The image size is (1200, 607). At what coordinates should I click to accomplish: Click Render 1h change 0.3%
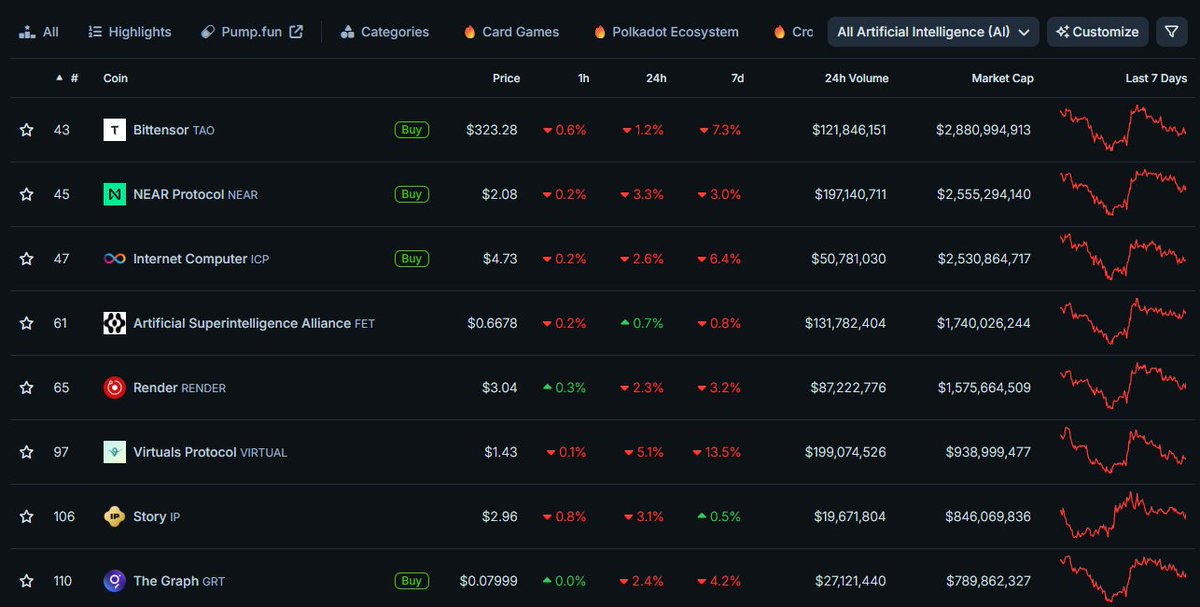tap(565, 388)
